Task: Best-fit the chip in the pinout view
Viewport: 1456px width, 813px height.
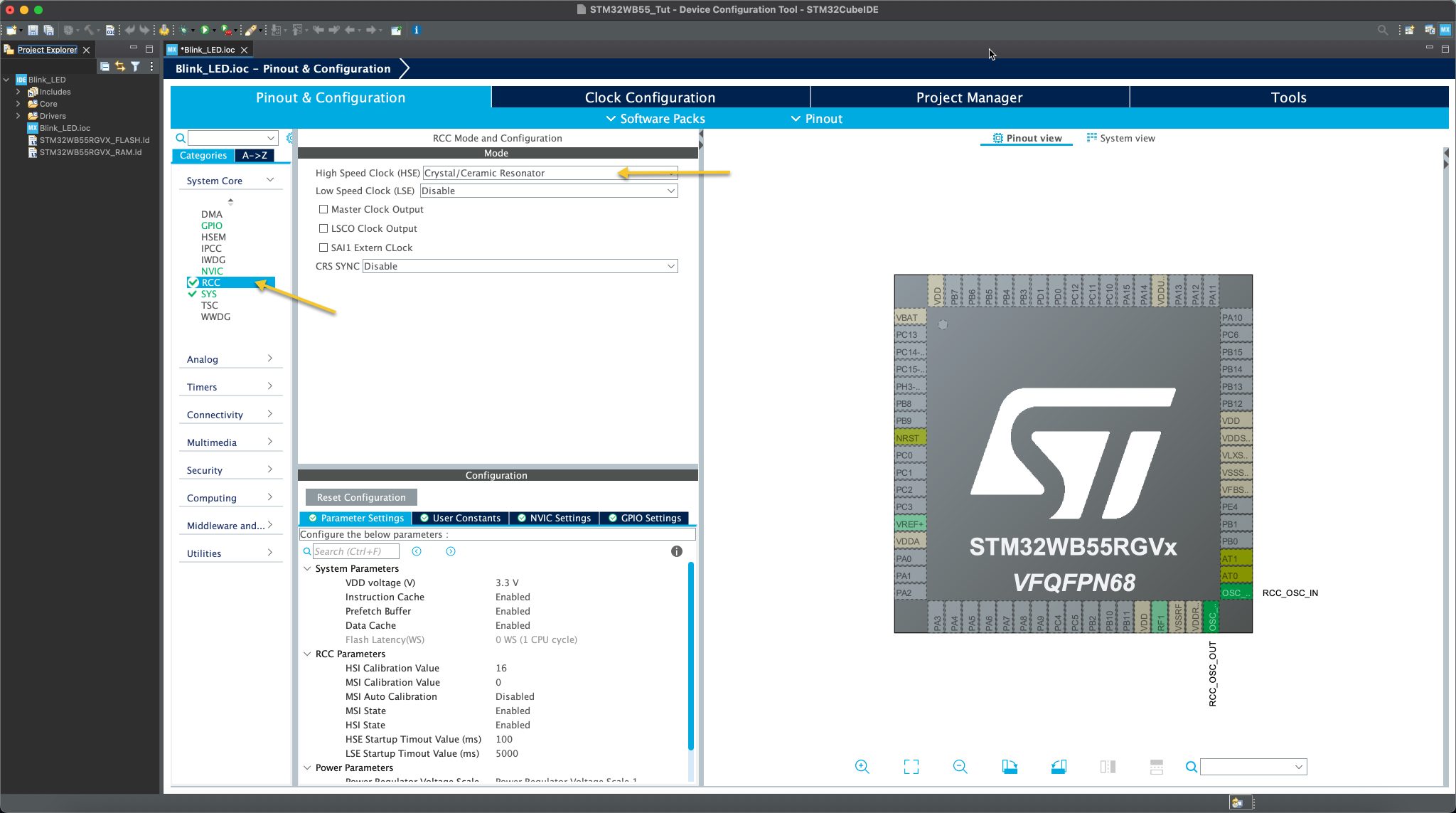Action: pos(912,767)
